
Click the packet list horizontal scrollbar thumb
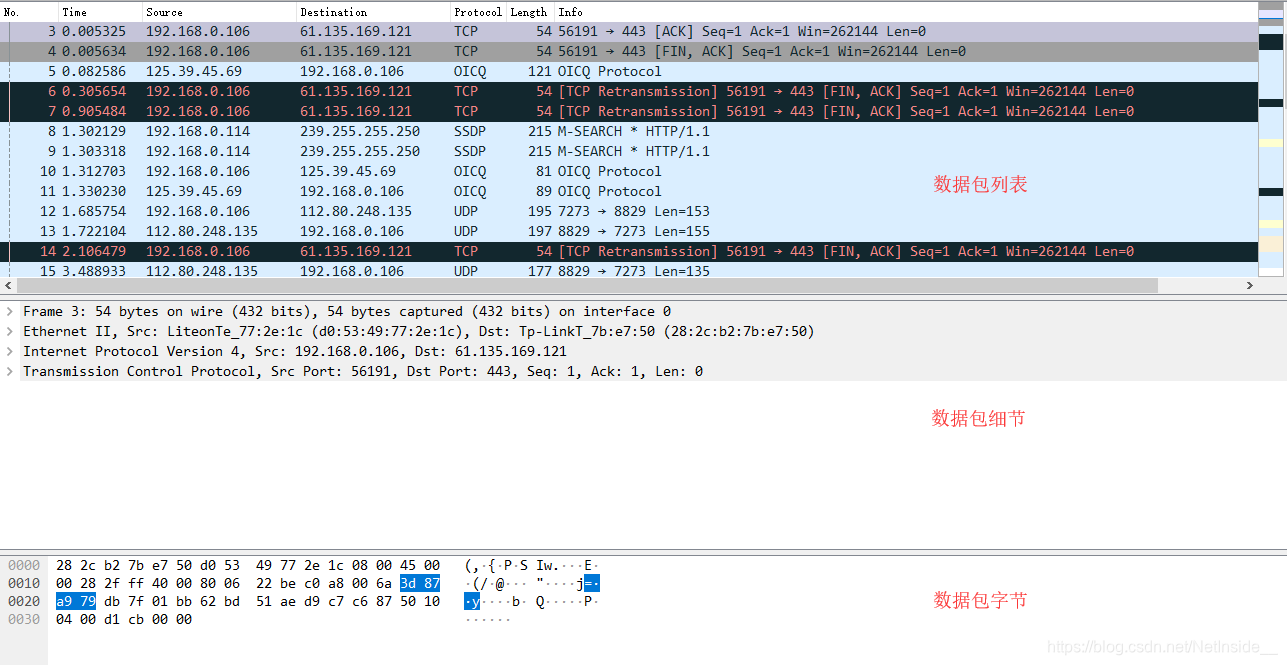(587, 286)
